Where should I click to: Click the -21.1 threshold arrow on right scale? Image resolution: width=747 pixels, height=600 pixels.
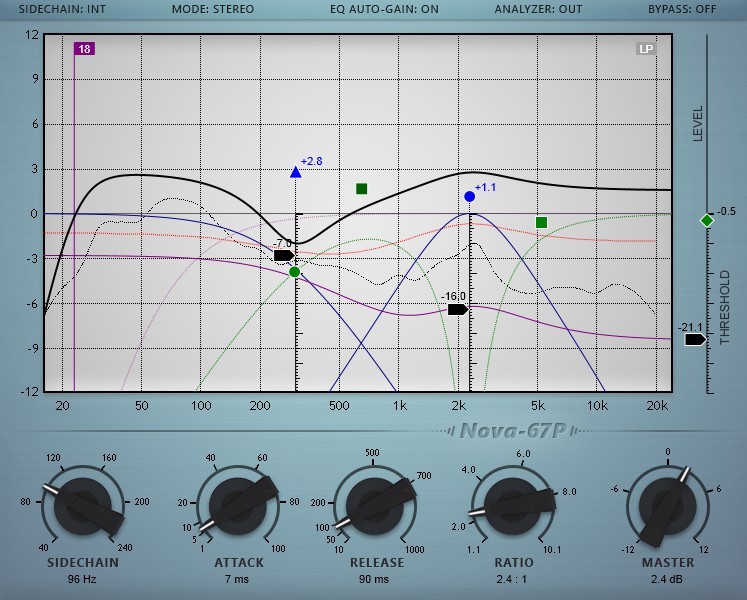[x=695, y=340]
